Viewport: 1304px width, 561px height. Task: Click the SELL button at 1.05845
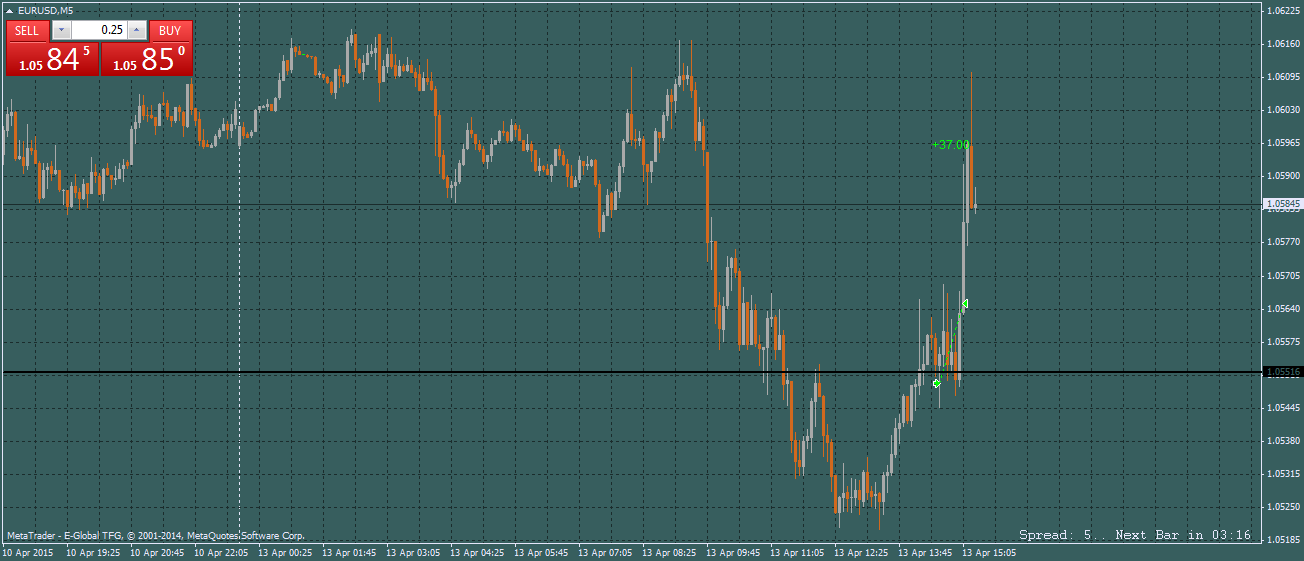pos(52,59)
